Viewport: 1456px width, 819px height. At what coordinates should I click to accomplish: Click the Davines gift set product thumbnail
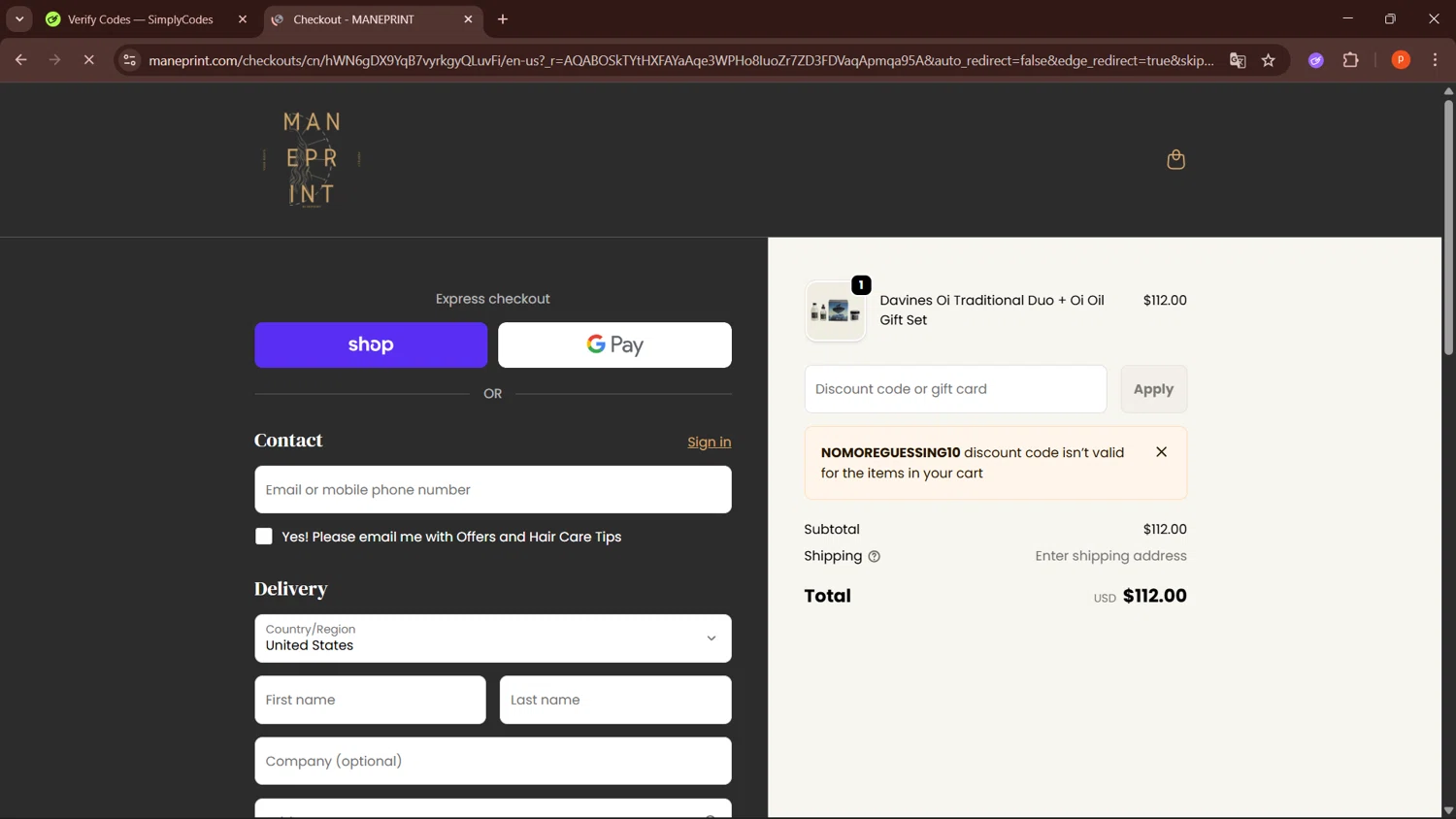point(836,311)
